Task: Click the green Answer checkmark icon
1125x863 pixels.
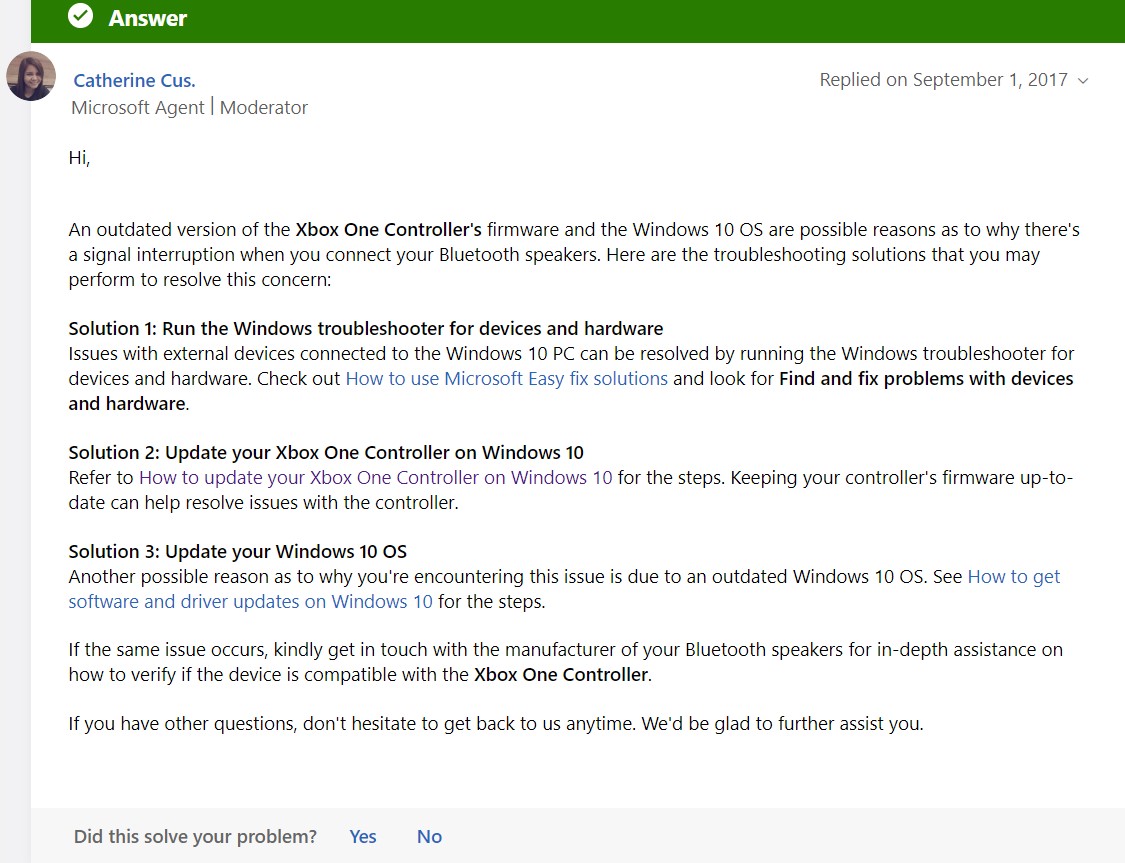Action: pyautogui.click(x=80, y=16)
